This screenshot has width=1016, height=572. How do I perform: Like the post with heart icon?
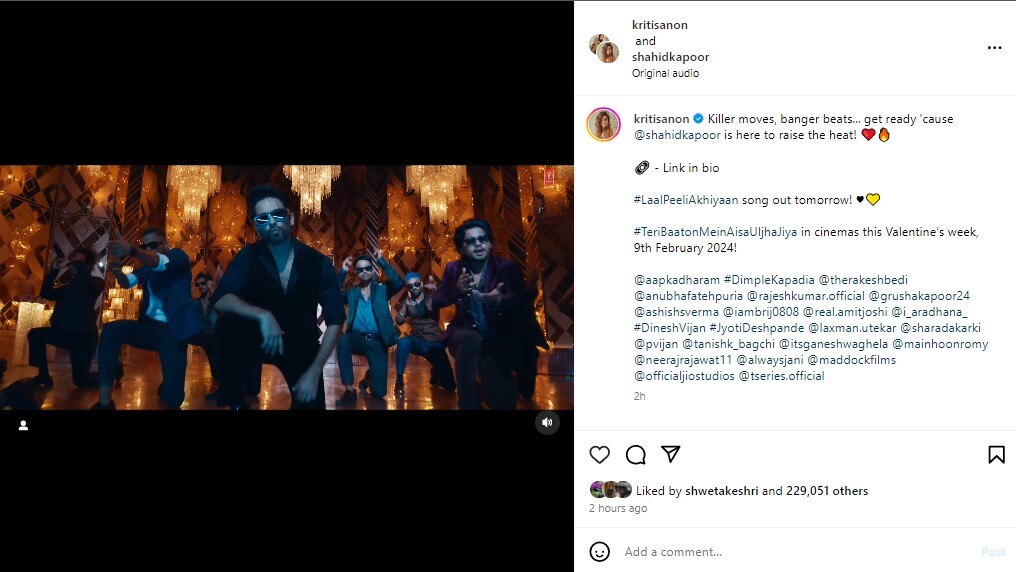click(x=599, y=455)
